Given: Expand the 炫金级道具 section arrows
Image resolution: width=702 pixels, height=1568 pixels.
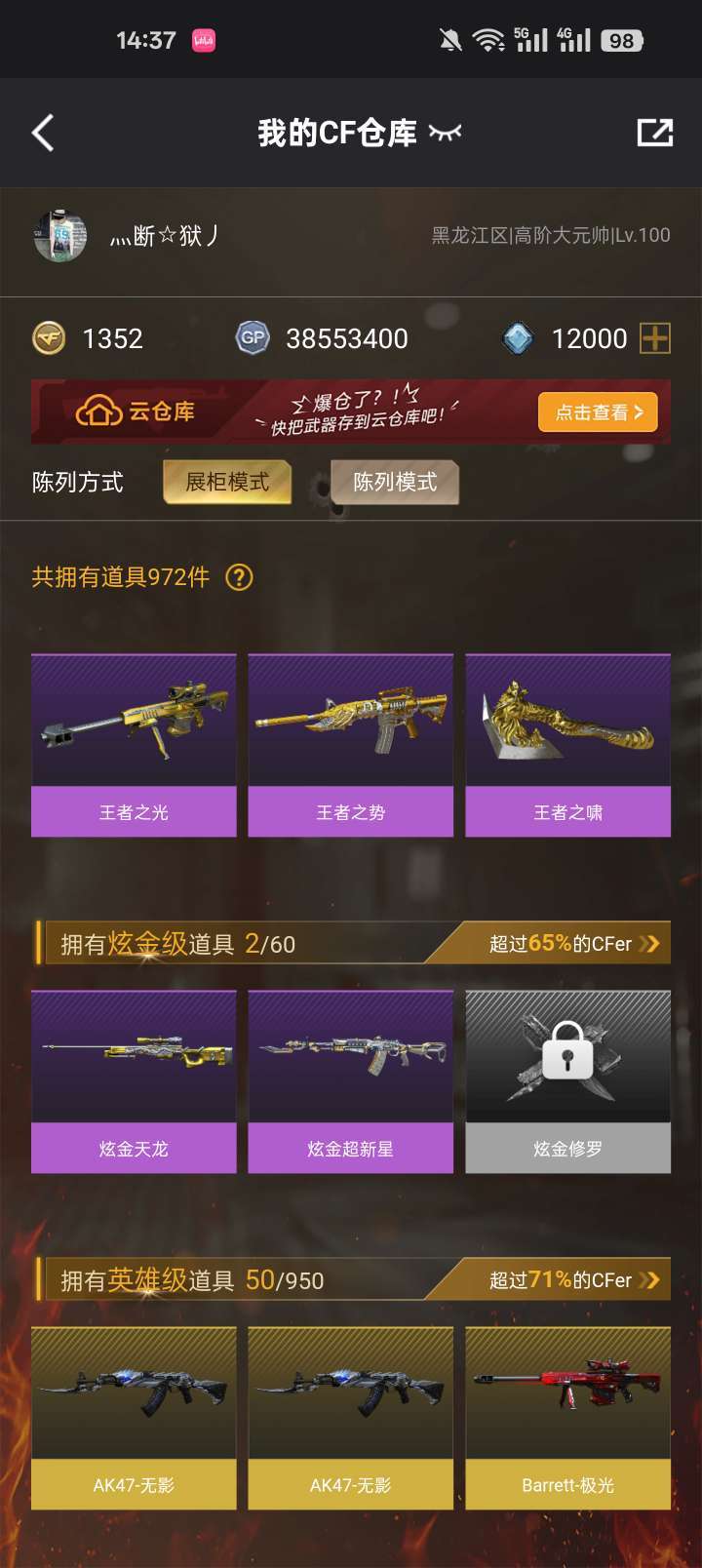Looking at the screenshot, I should click(649, 944).
